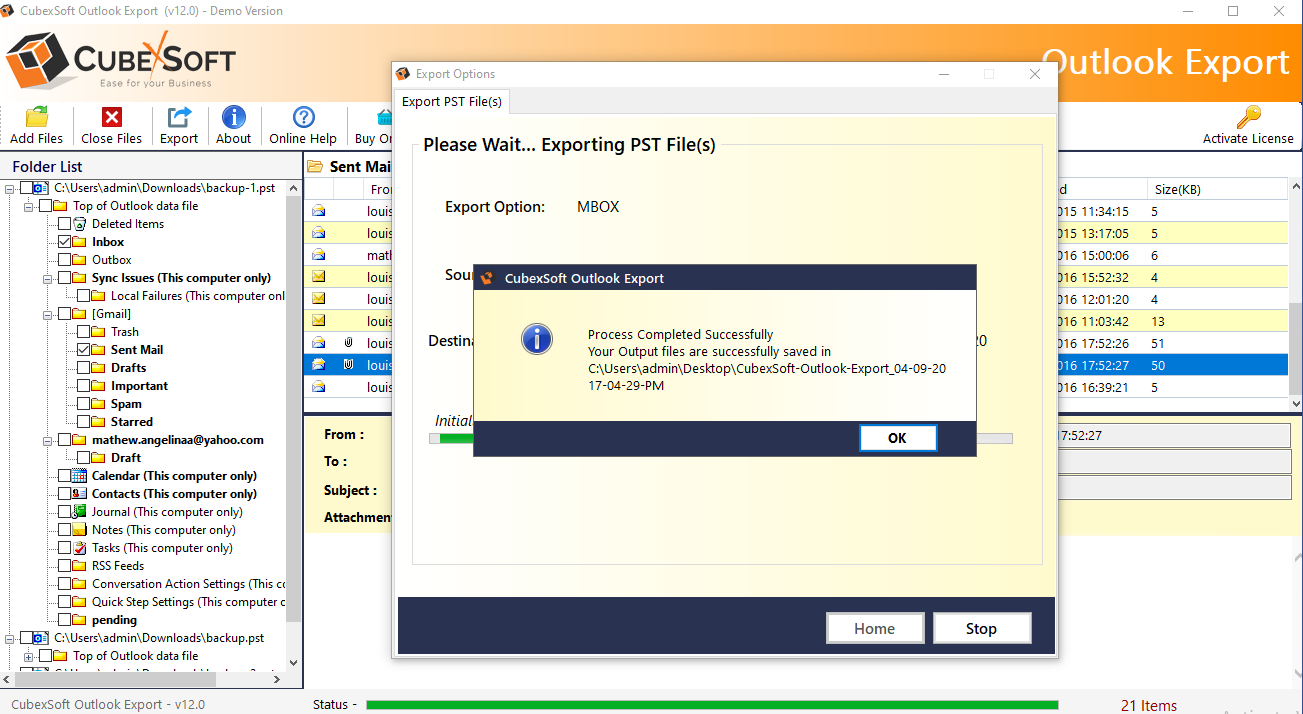Check the Top of Outlook data file checkbox under backup-1.pst
The image size is (1303, 714).
click(x=46, y=206)
